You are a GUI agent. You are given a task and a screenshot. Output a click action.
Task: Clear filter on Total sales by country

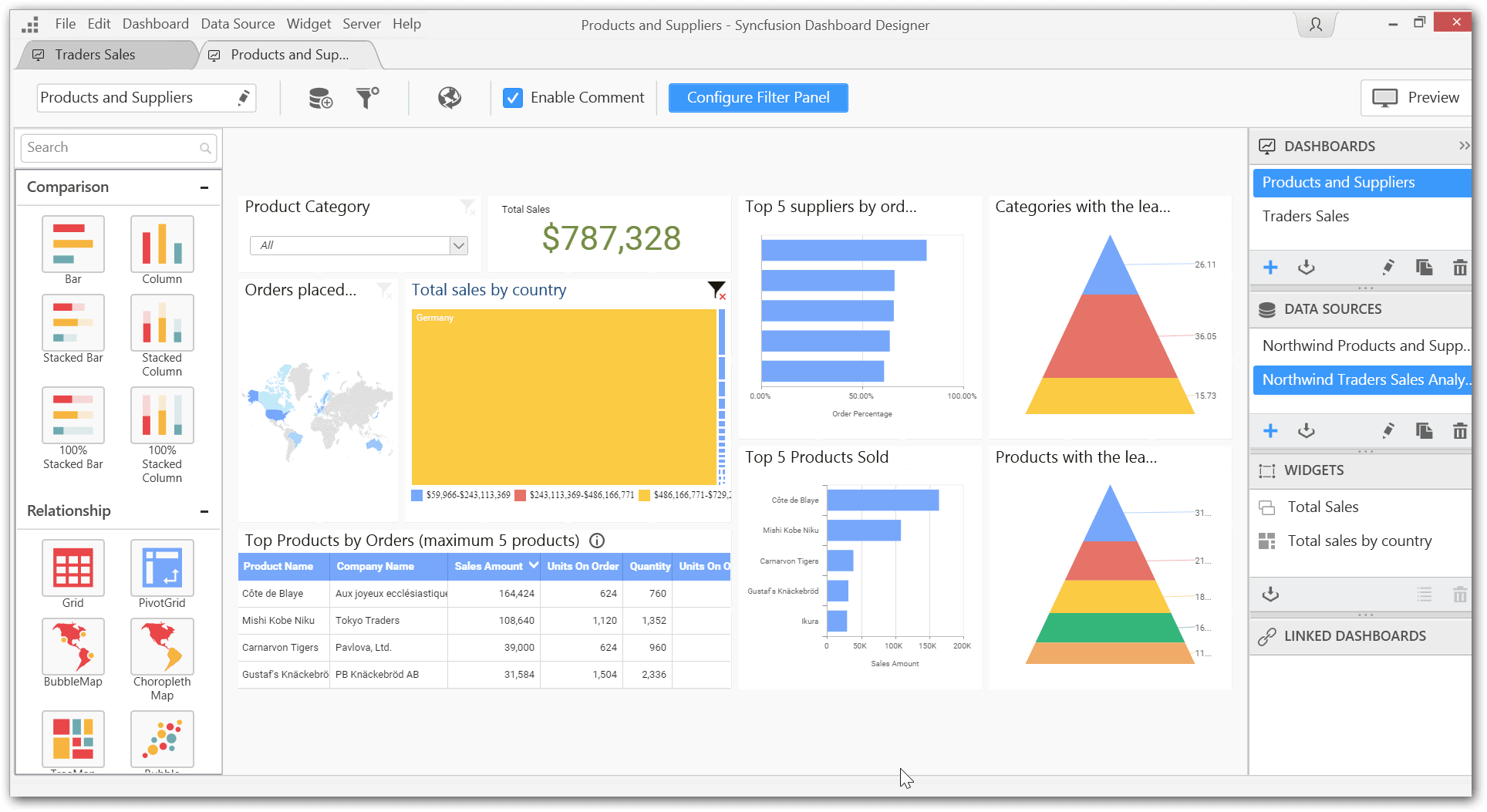pyautogui.click(x=717, y=291)
